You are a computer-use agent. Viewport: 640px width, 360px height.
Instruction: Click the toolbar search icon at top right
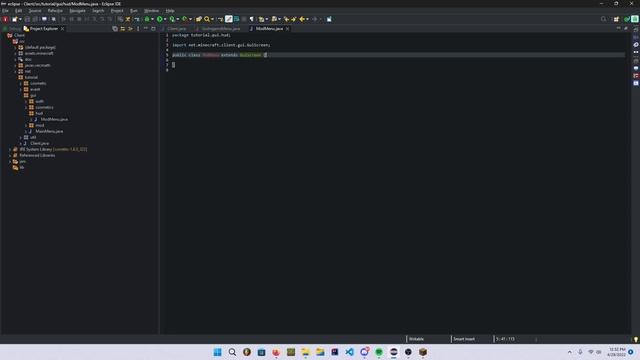point(603,19)
